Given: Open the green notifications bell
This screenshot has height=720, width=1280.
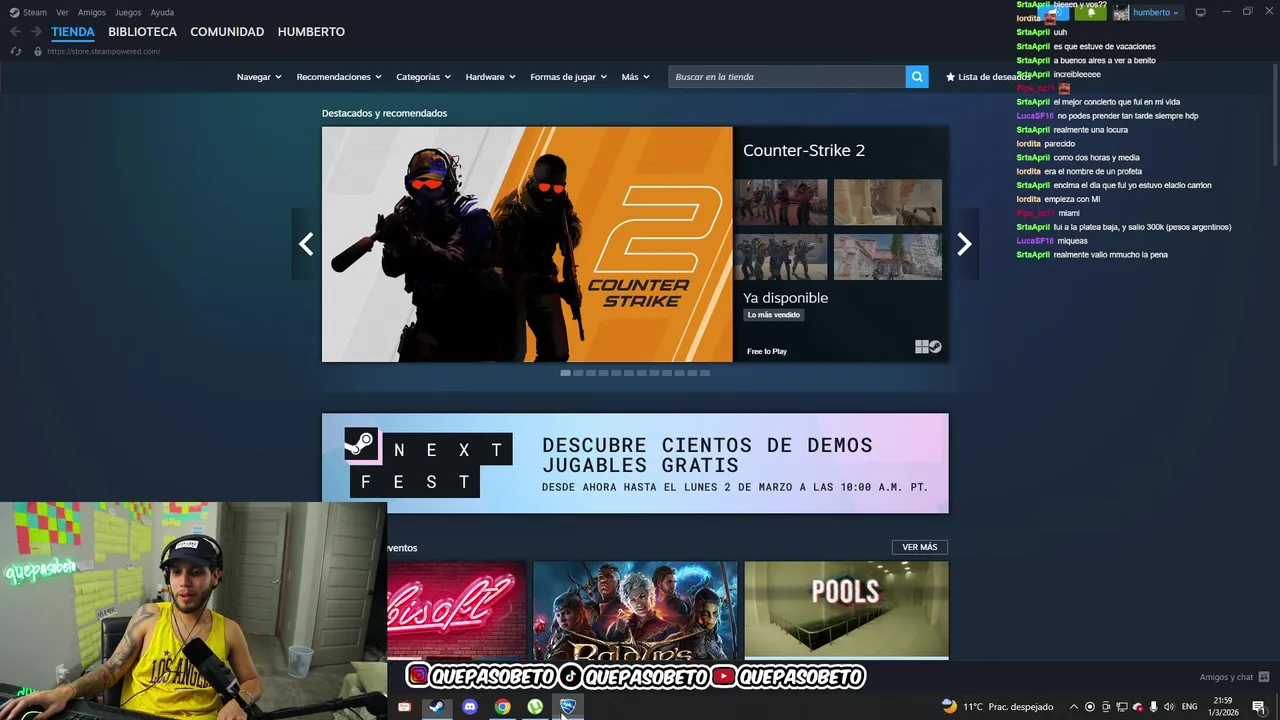Looking at the screenshot, I should (x=1091, y=12).
